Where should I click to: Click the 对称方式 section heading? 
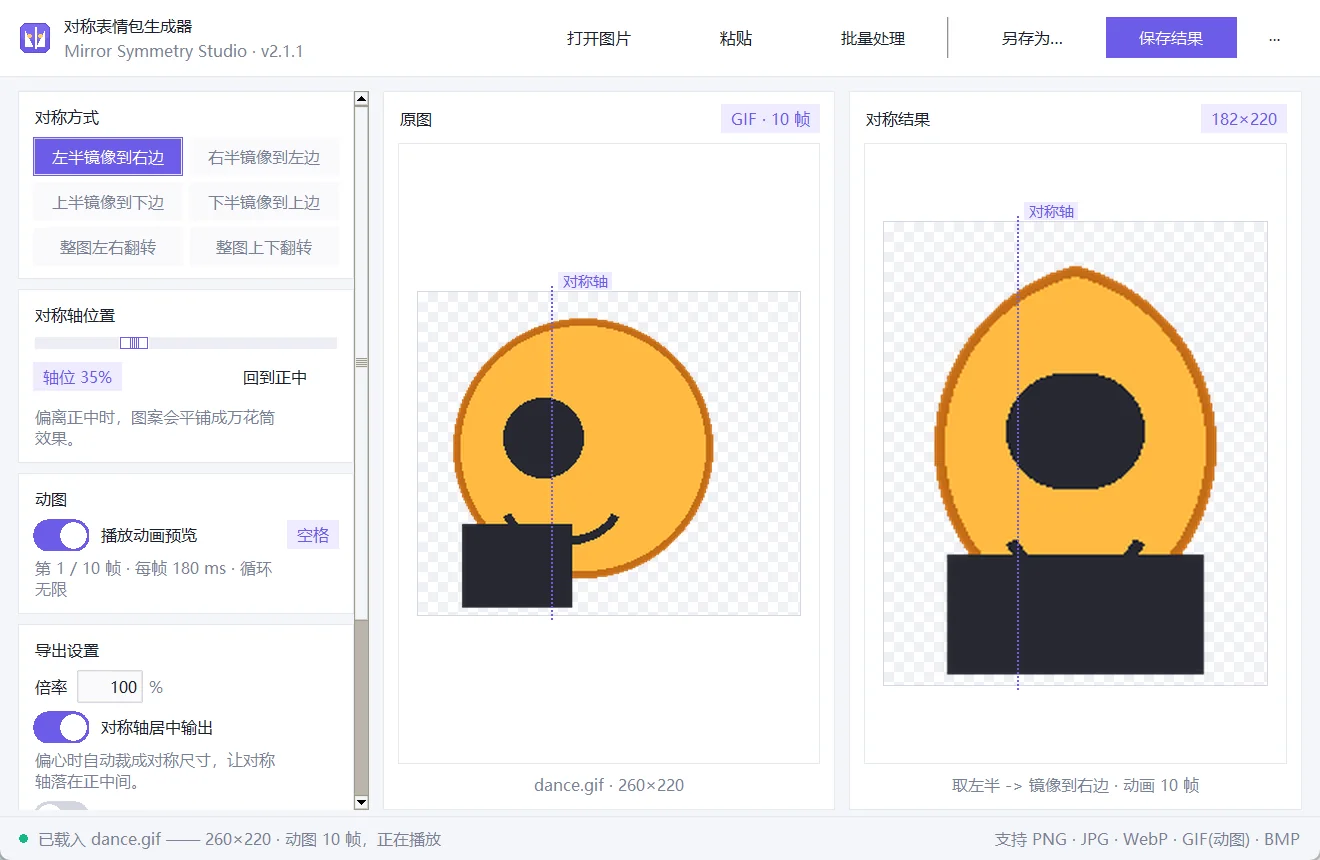(x=67, y=117)
